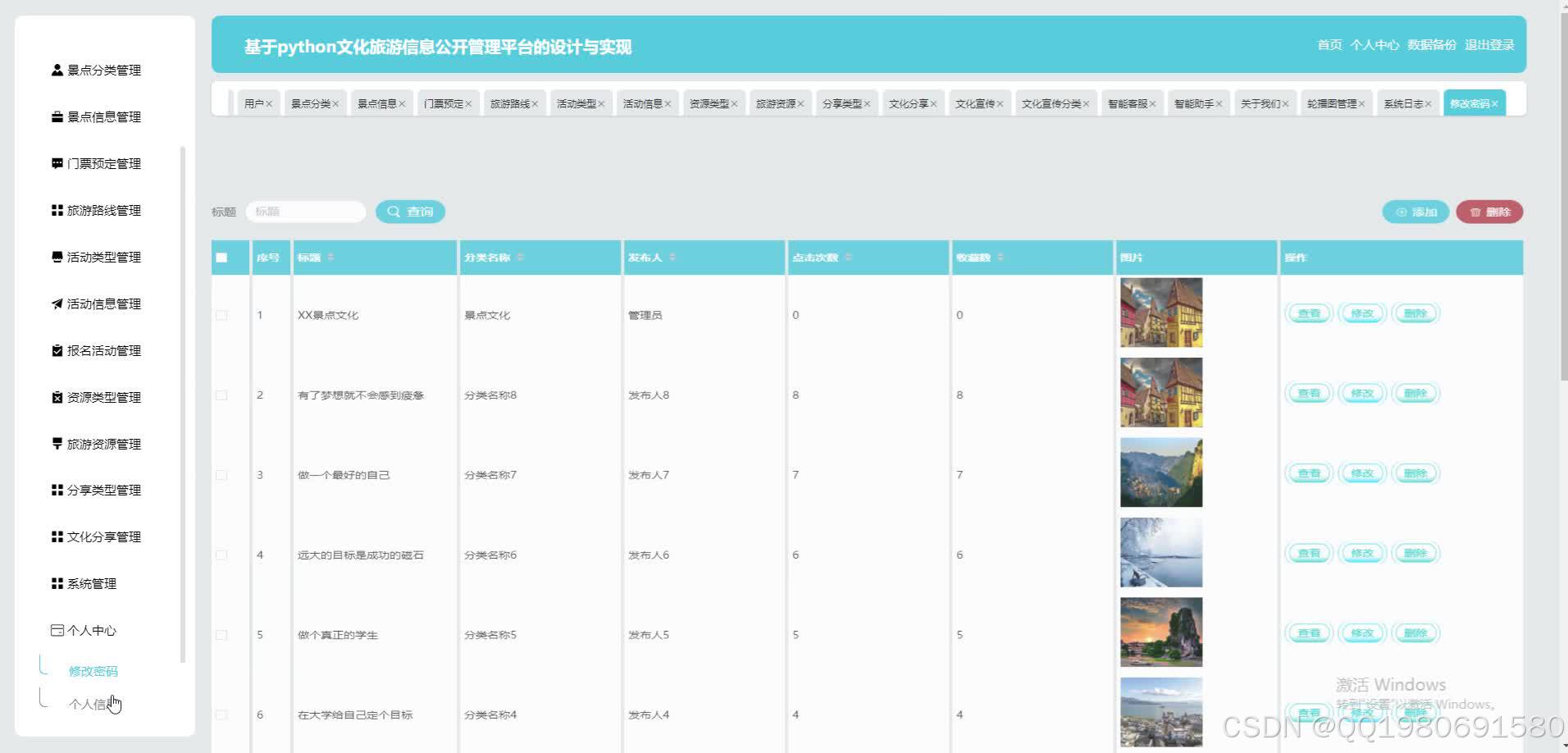Sort by the 分类名称 column arrows
Image resolution: width=1568 pixels, height=753 pixels.
(520, 258)
